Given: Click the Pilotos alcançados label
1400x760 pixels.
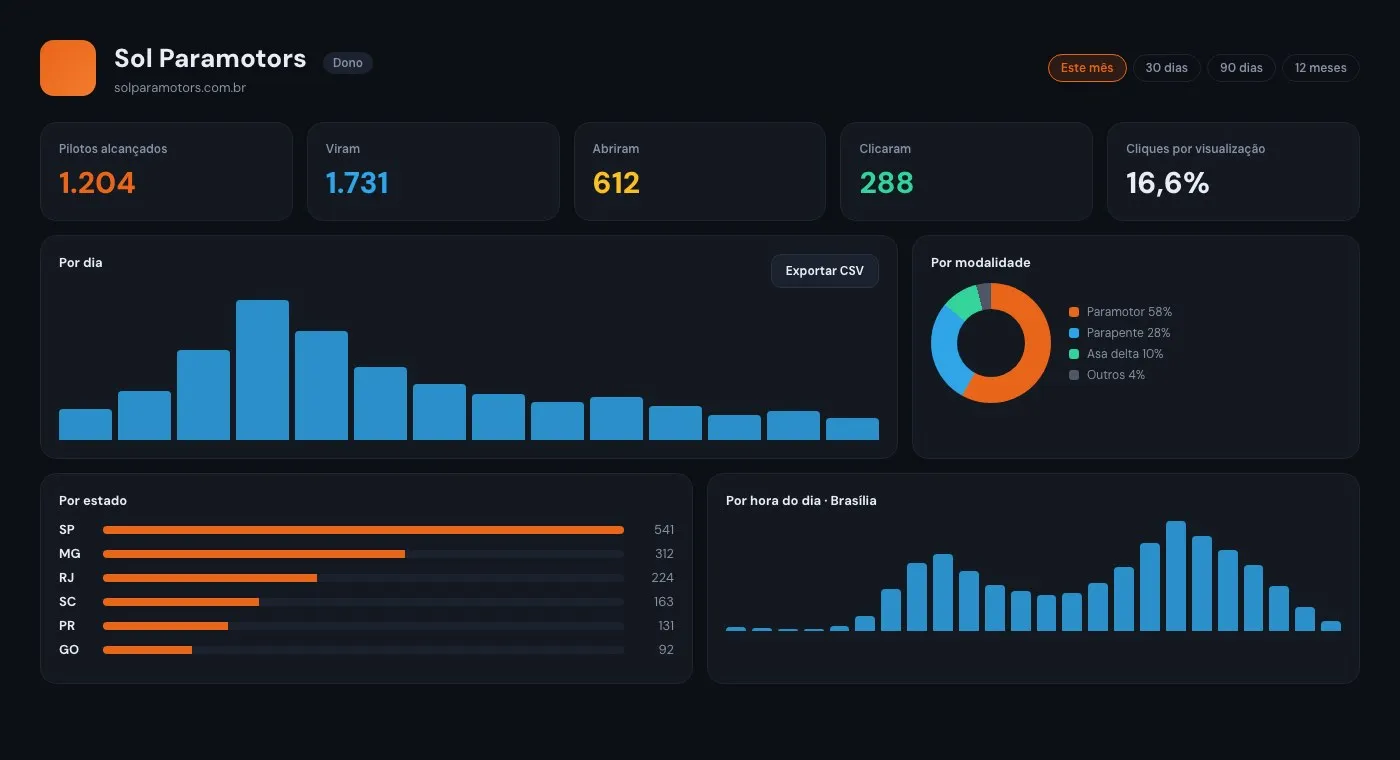Looking at the screenshot, I should click(x=113, y=149).
